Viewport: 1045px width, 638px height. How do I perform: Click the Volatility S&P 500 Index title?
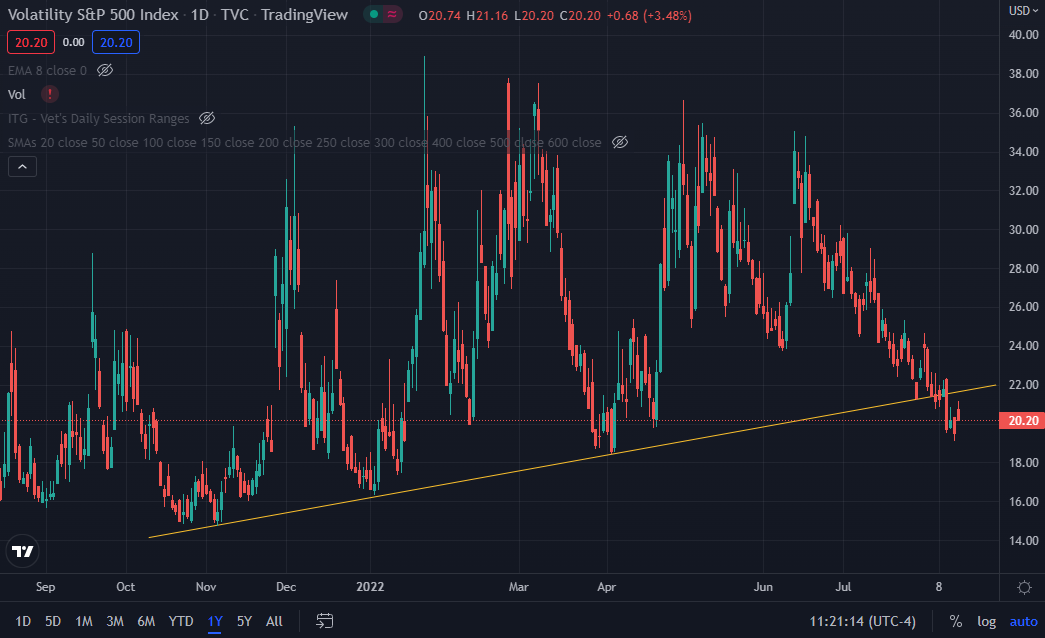coord(93,15)
